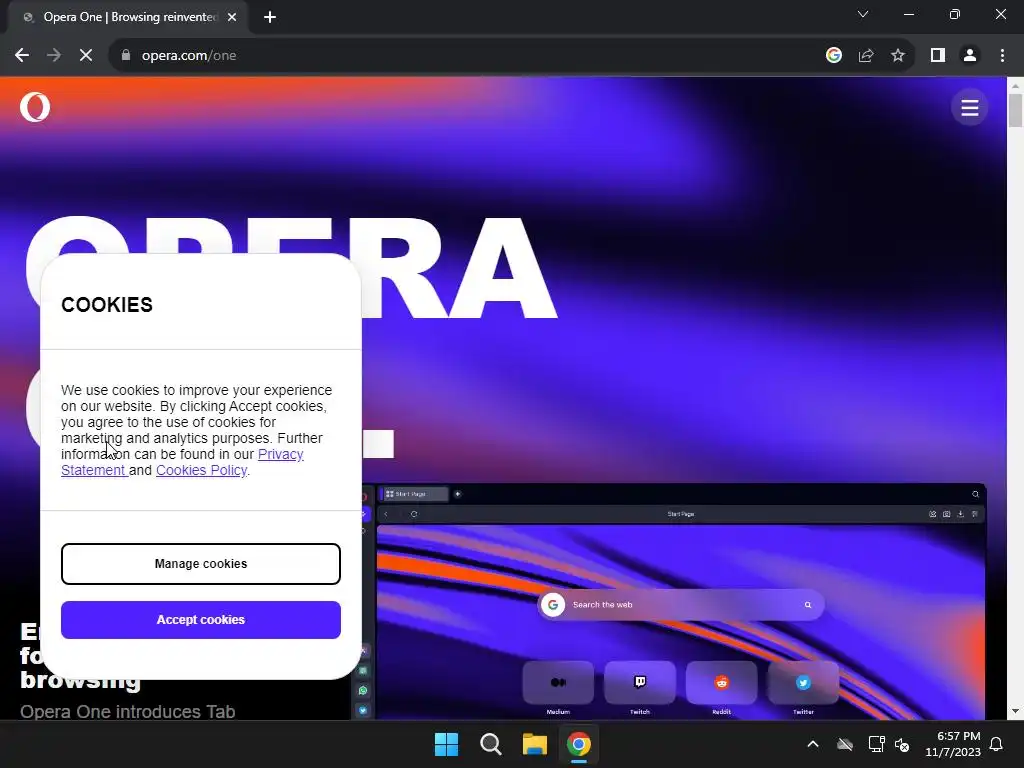Click the address bar URL
Screen dimensions: 1024x768
[189, 56]
